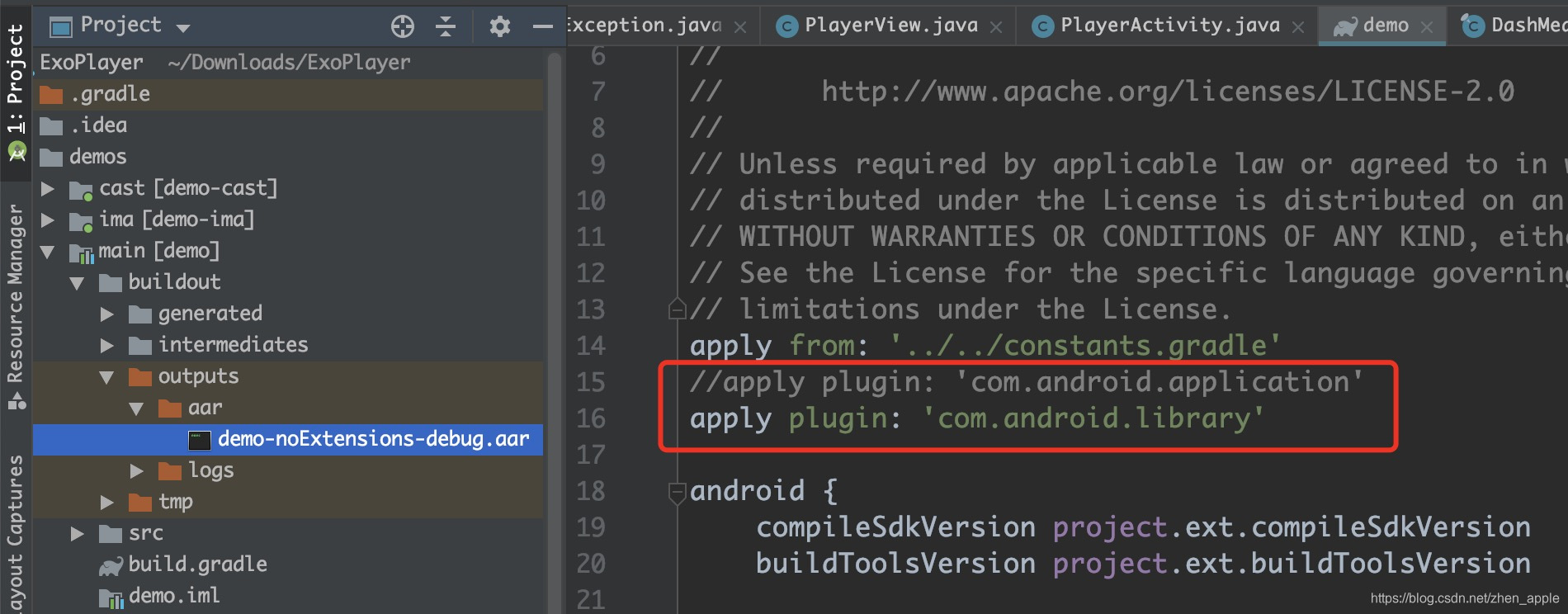This screenshot has width=1568, height=614.
Task: Open Project panel settings gear
Action: point(499,26)
